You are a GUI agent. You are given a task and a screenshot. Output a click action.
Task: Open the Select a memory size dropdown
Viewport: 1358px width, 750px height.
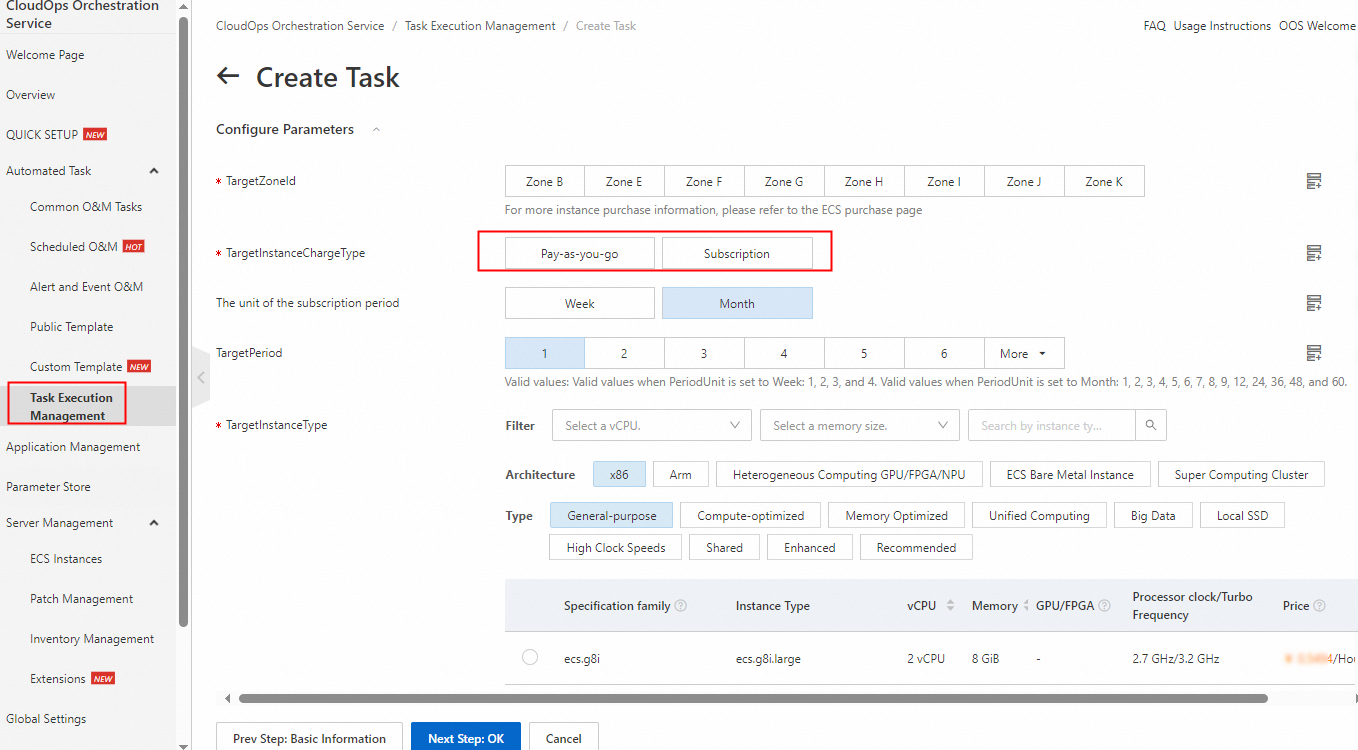tap(859, 425)
